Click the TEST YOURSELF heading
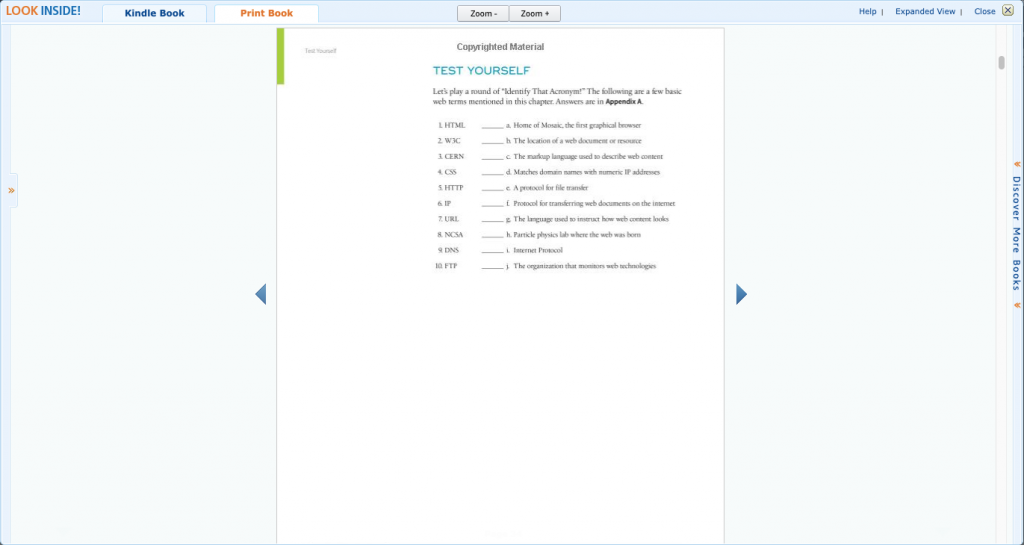Screen dimensions: 1024x545 pos(481,71)
